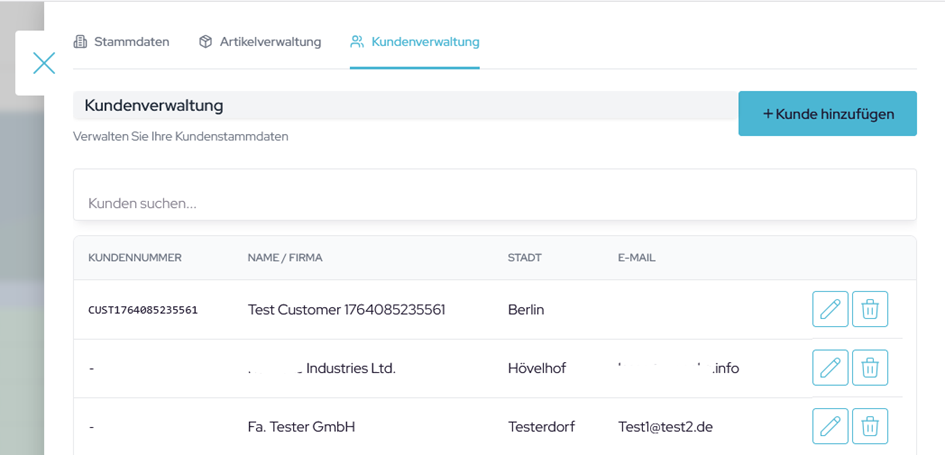This screenshot has width=945, height=455.
Task: Click the Kundennummer column header
Action: pyautogui.click(x=135, y=258)
